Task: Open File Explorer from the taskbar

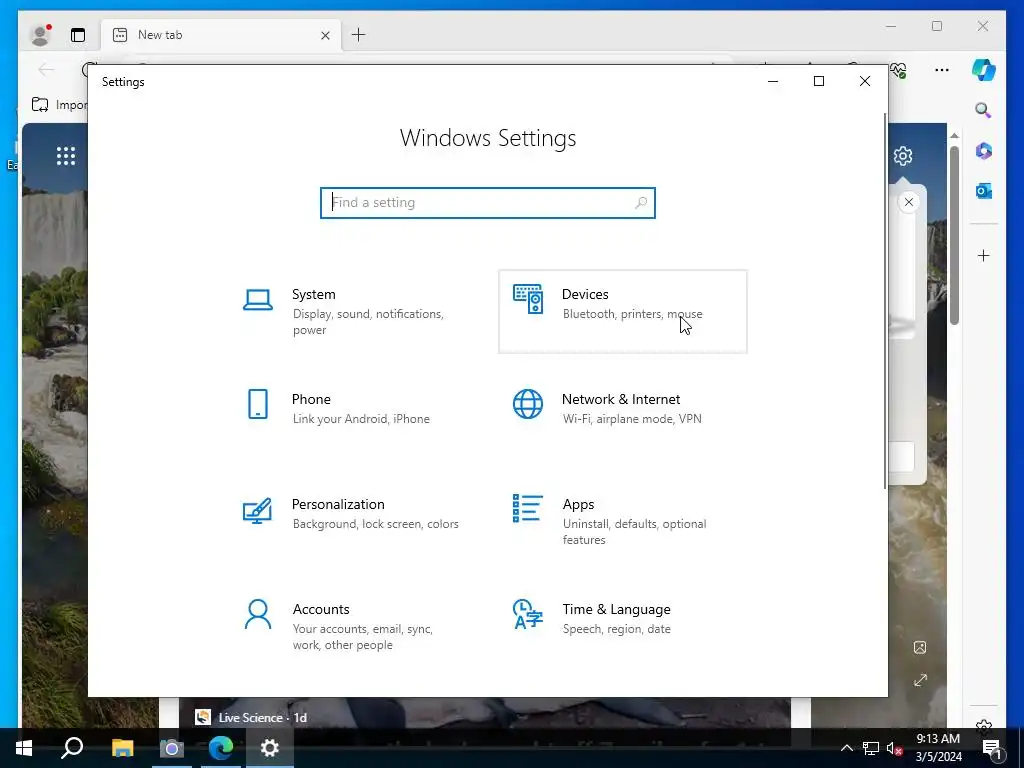Action: click(122, 748)
